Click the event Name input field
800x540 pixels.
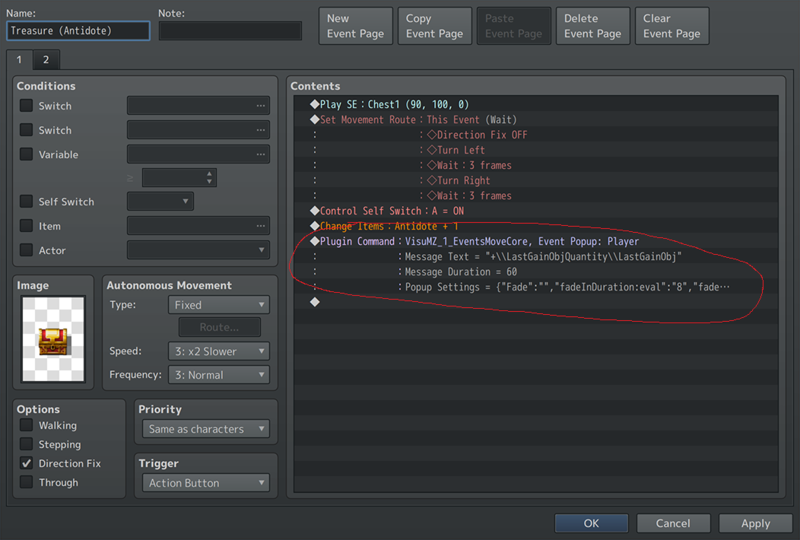coord(78,31)
